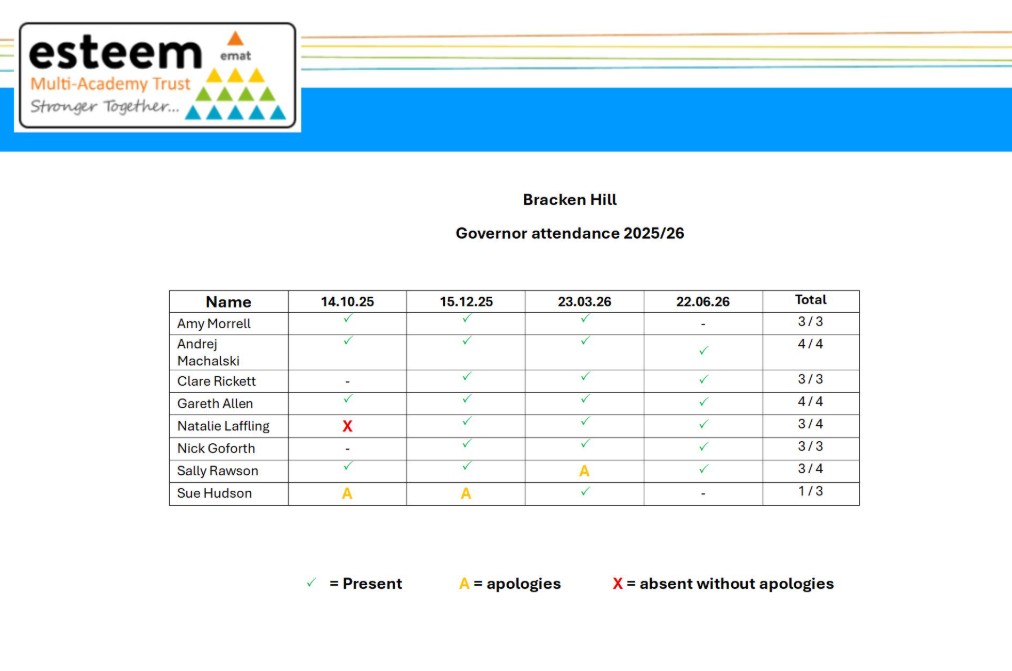Screen dimensions: 1012x671
Task: Click the legend text '= apologies'
Action: point(517,584)
